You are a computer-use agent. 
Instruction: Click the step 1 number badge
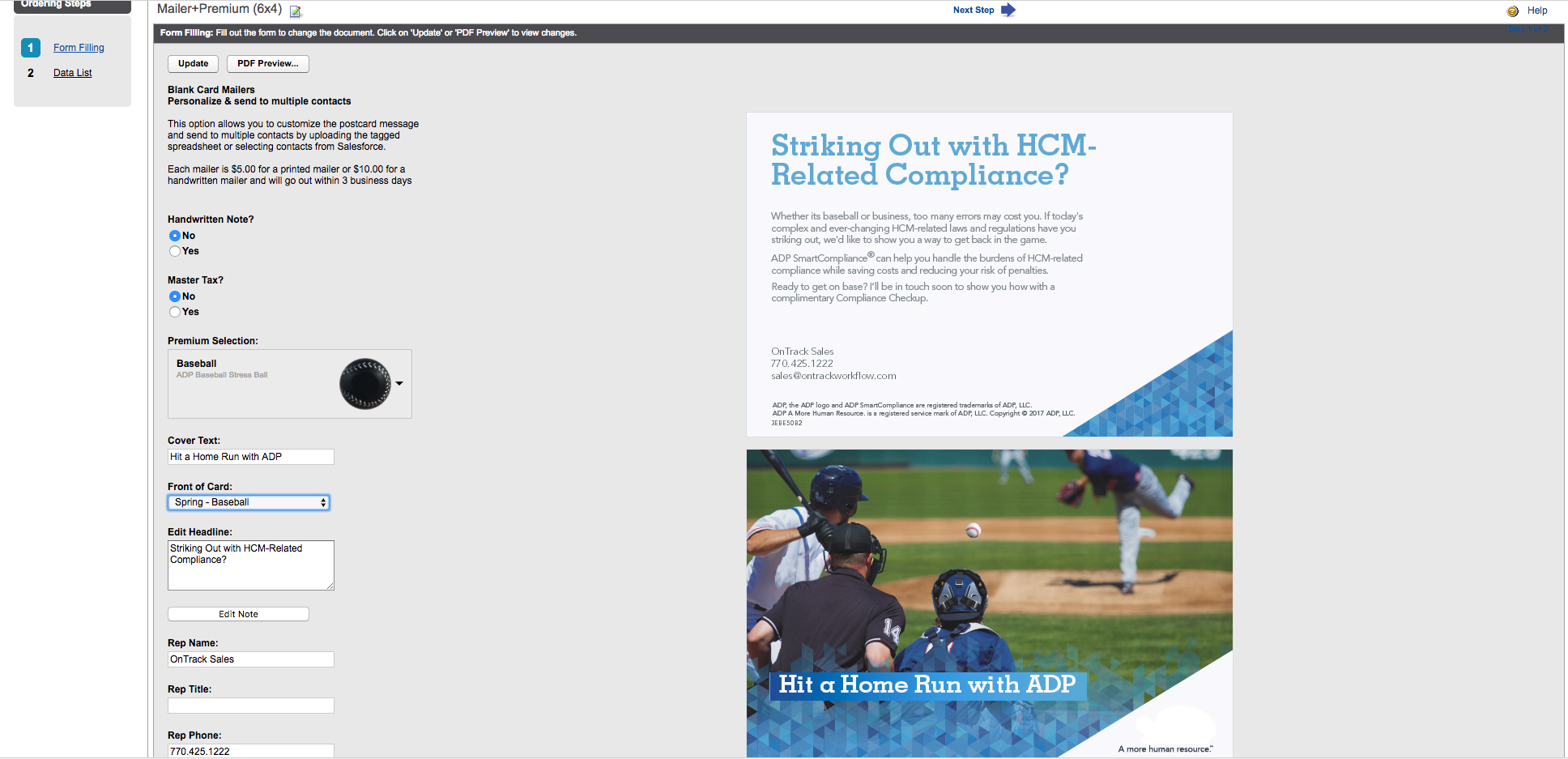coord(31,48)
